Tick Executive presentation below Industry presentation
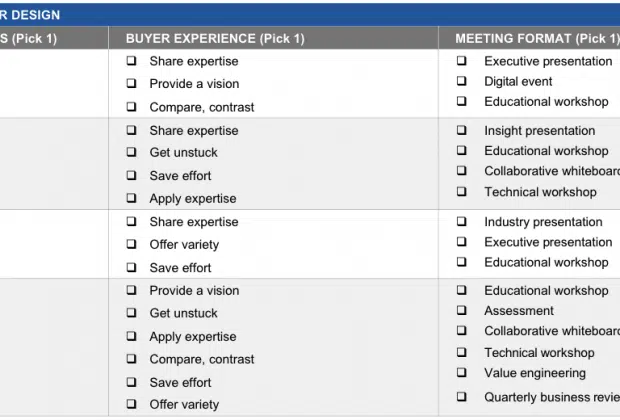This screenshot has height=420, width=620. tap(461, 242)
